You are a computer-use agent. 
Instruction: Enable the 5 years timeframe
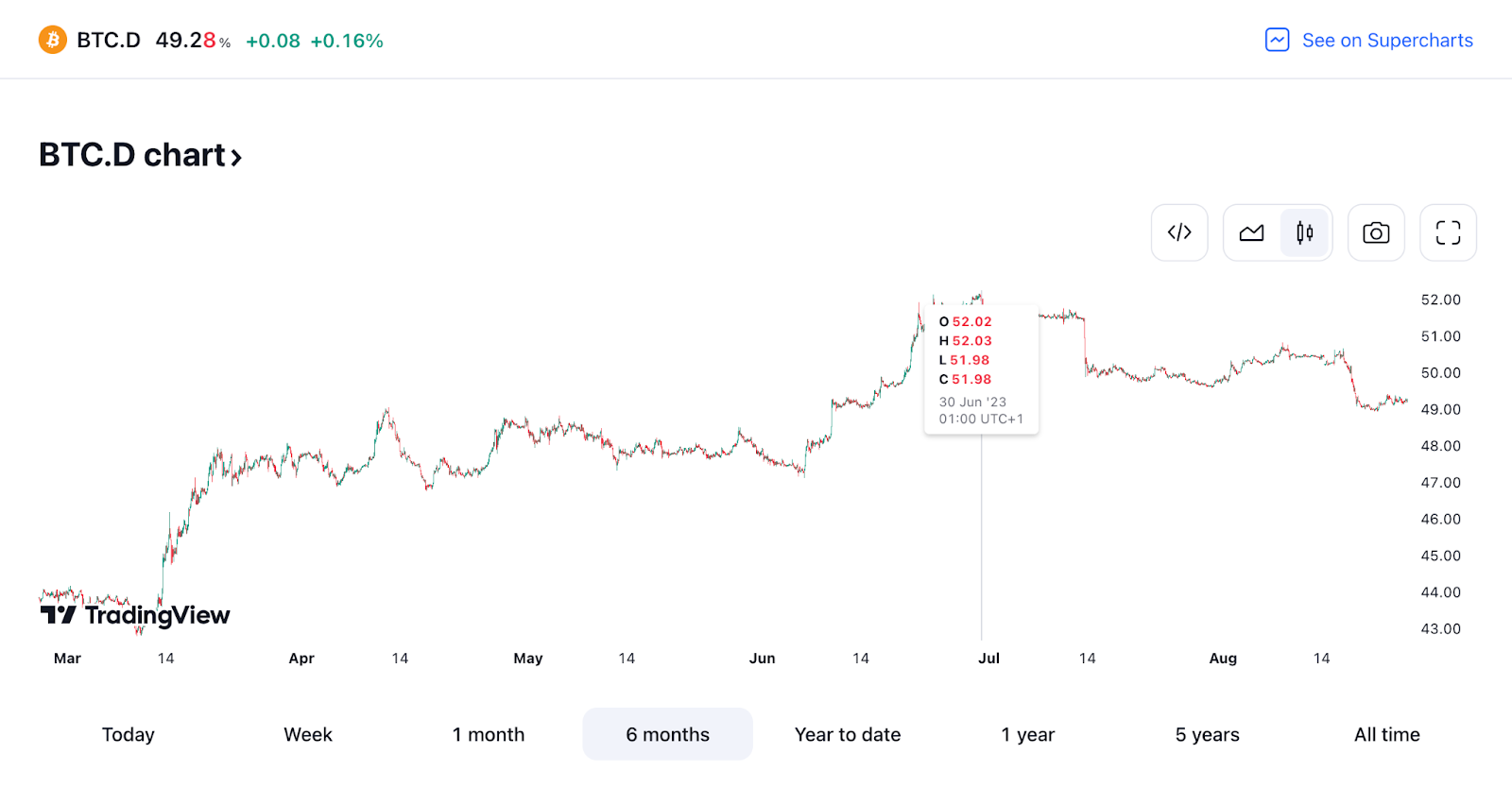point(1207,734)
